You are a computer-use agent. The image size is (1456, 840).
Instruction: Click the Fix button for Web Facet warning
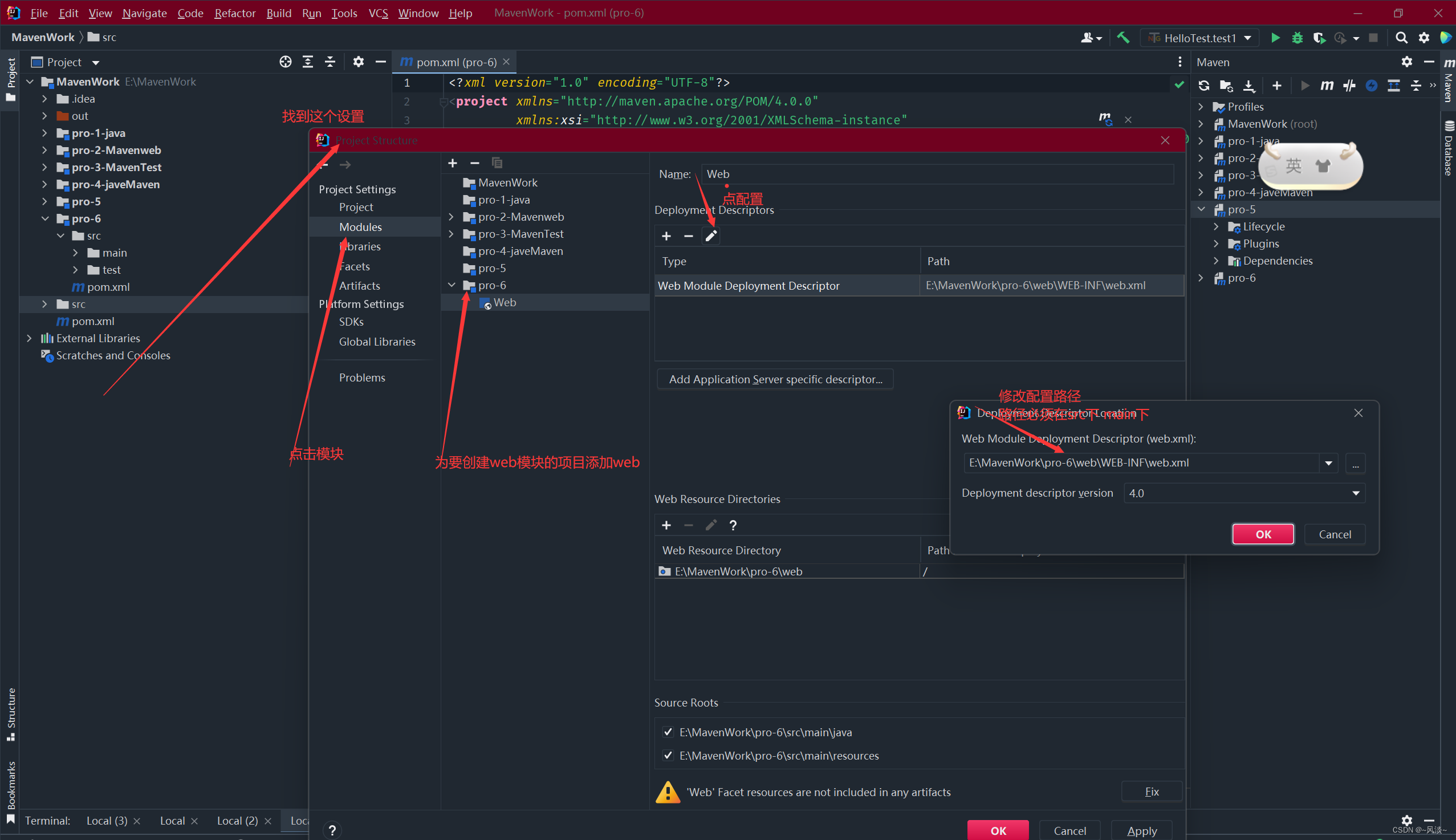[1151, 792]
